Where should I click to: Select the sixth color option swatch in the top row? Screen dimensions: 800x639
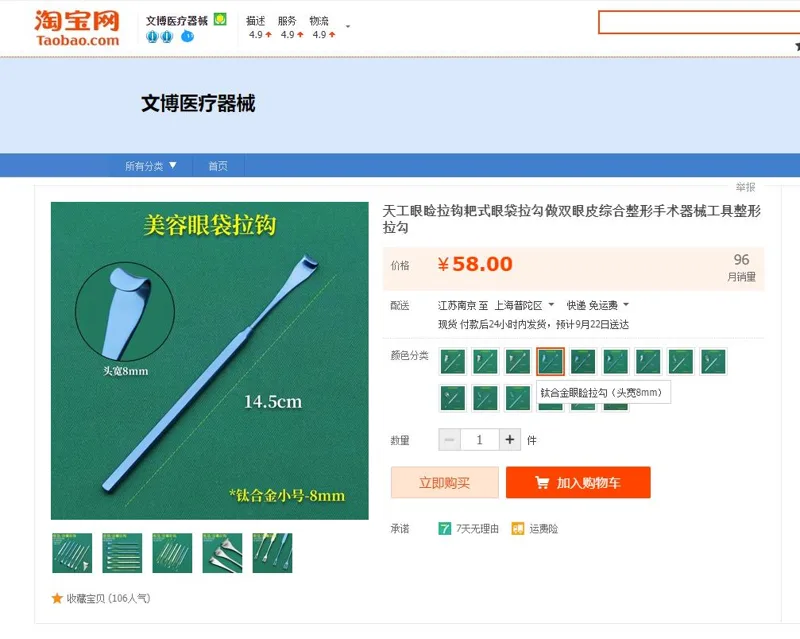616,361
